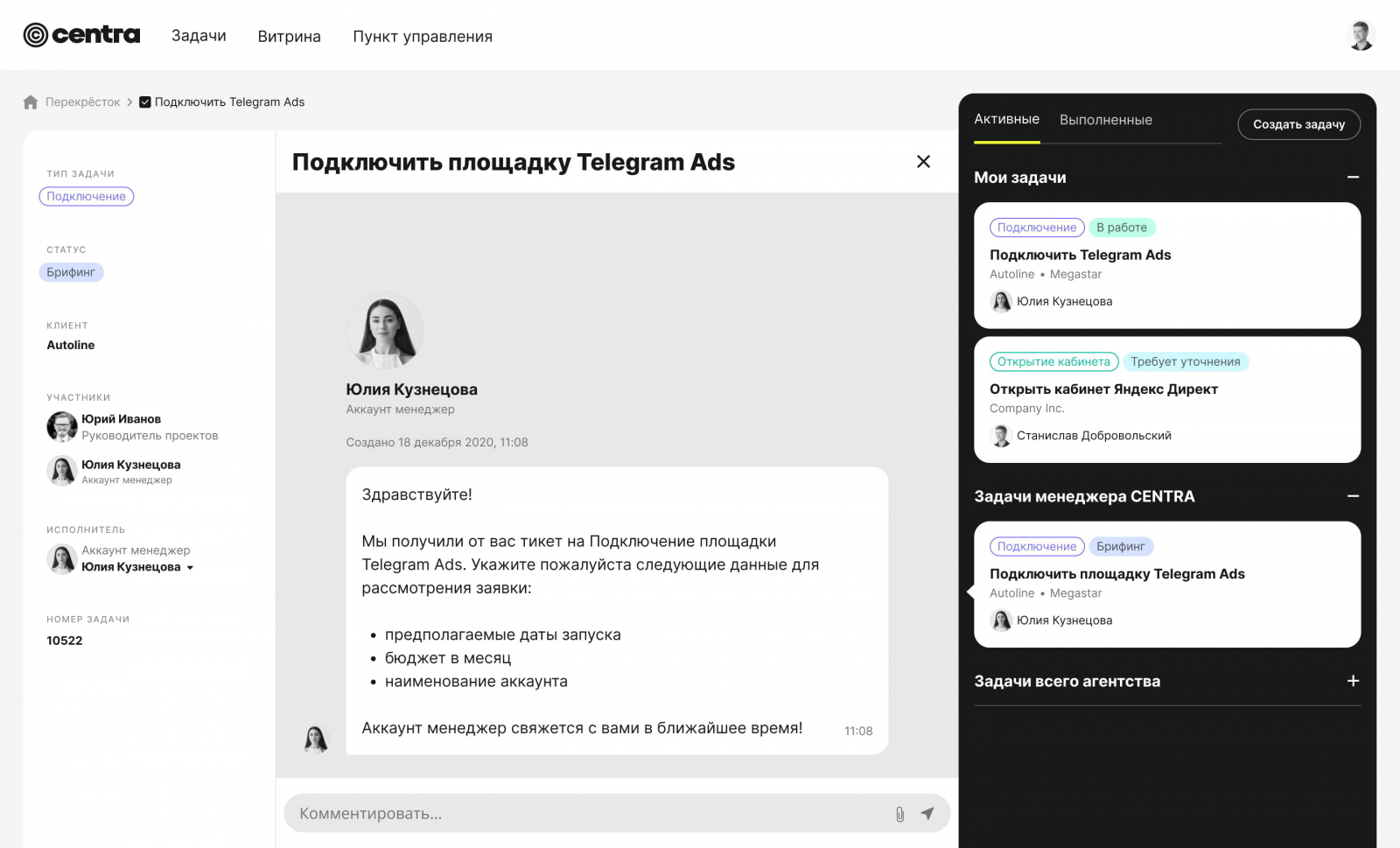Open the Витрина menu item

[289, 37]
